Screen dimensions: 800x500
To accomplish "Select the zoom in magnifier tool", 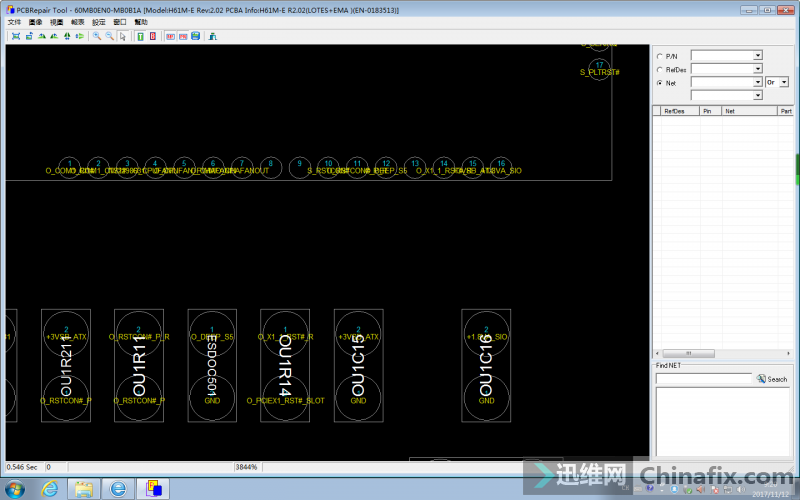I will point(96,36).
